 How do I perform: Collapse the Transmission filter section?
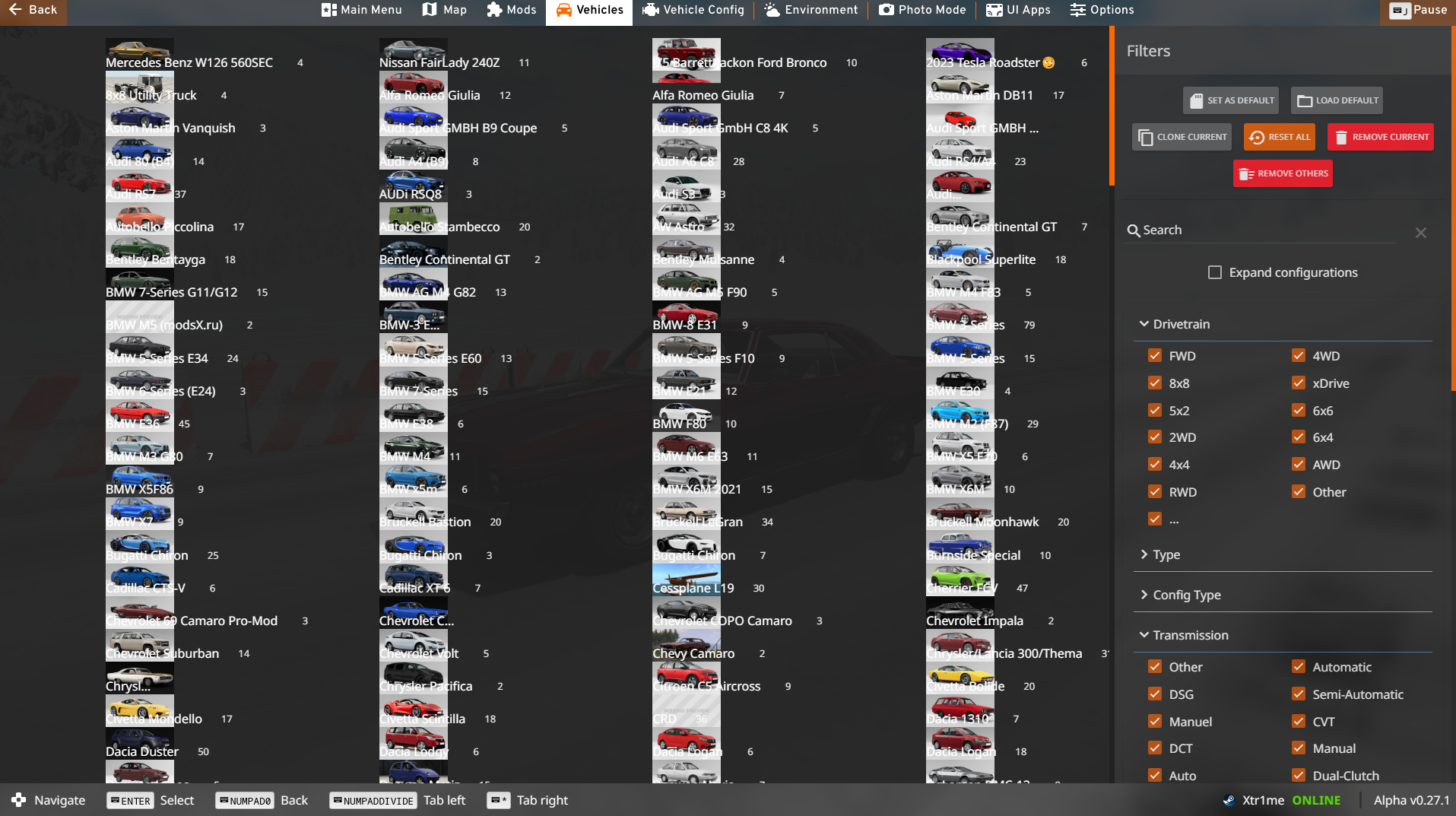click(x=1283, y=635)
